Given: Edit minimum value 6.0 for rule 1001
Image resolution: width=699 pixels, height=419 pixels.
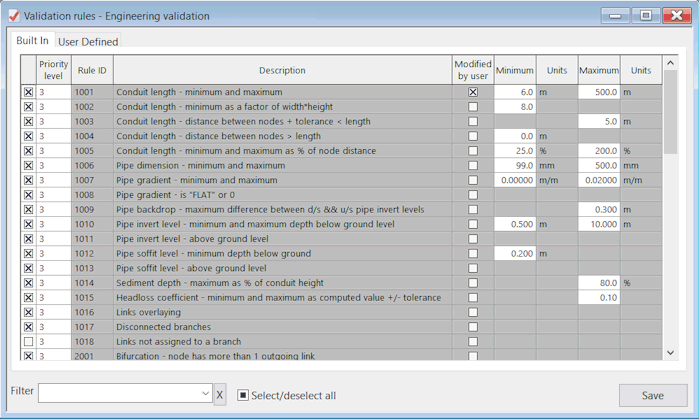Looking at the screenshot, I should point(514,92).
